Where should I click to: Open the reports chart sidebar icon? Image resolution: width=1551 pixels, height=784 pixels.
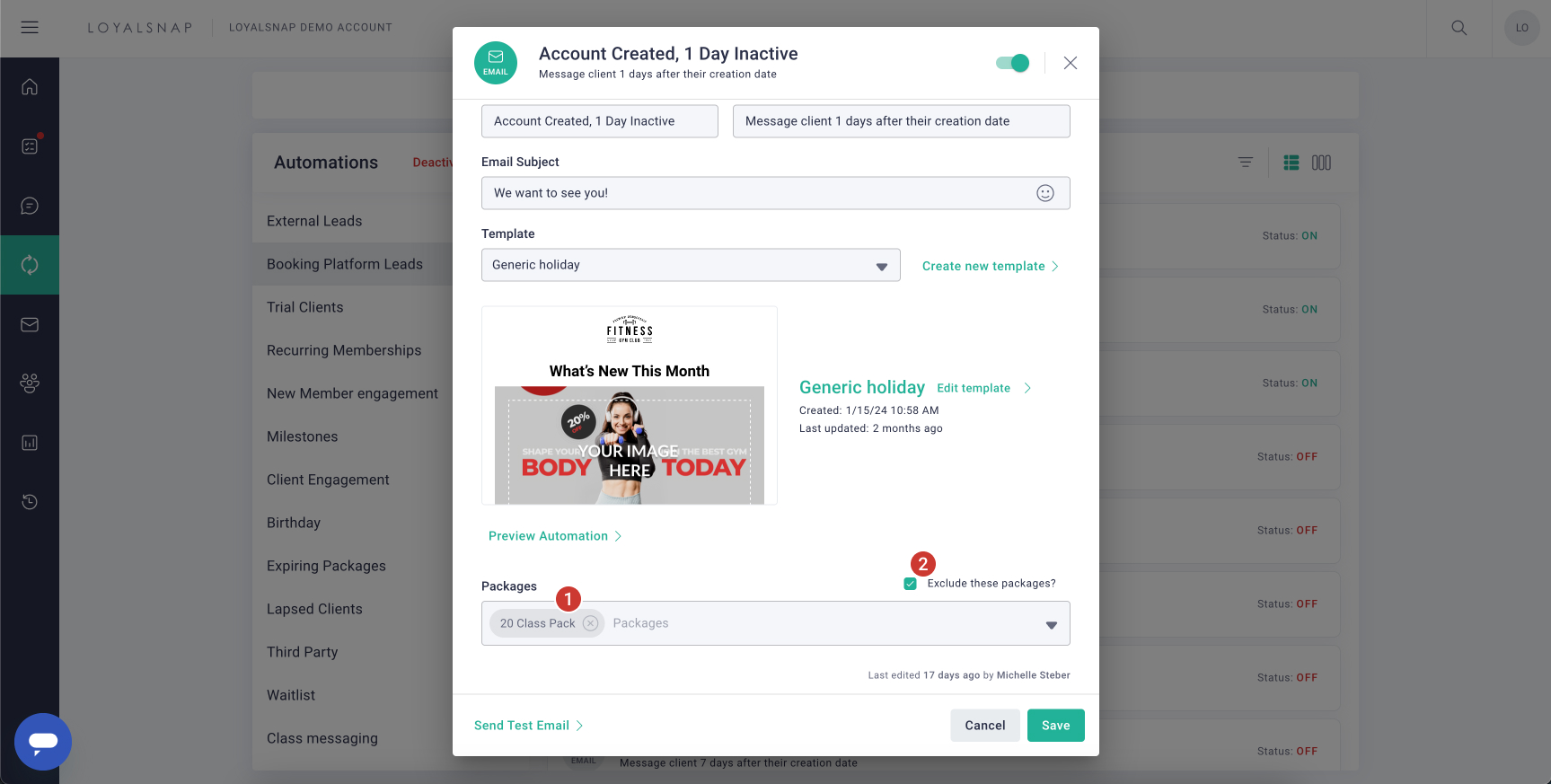click(x=30, y=443)
